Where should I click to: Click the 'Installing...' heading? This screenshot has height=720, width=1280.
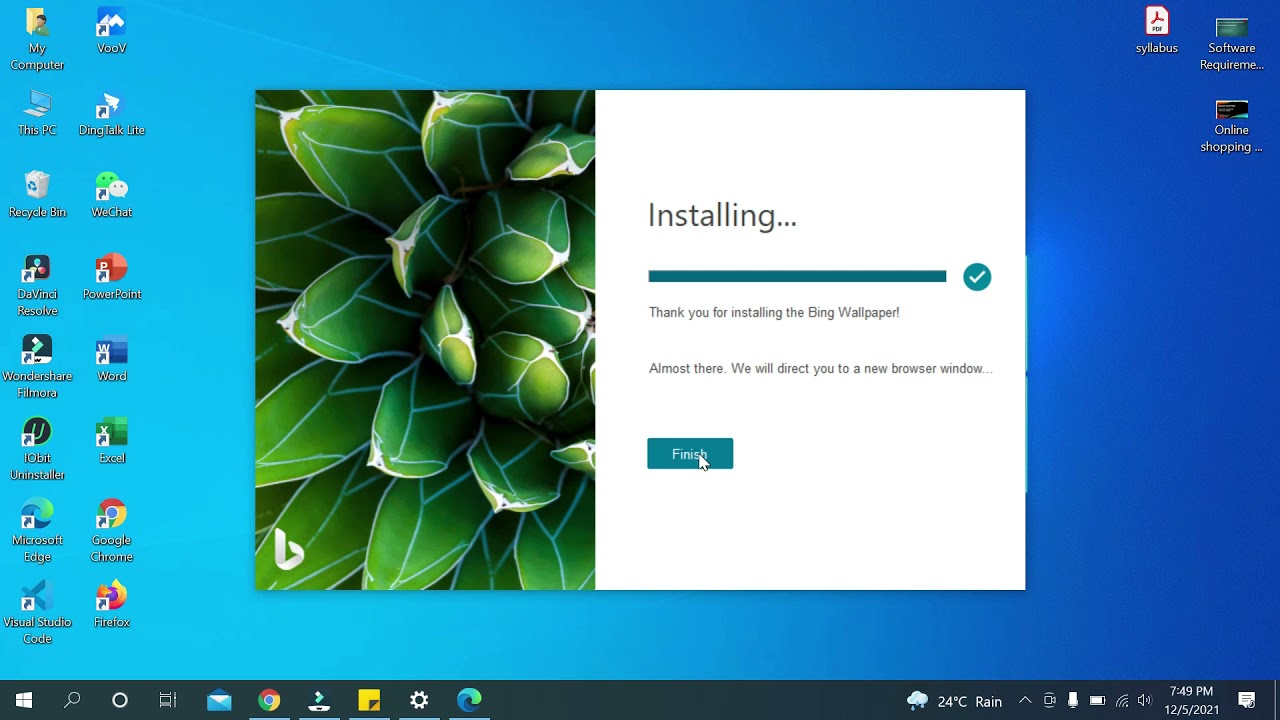(722, 215)
